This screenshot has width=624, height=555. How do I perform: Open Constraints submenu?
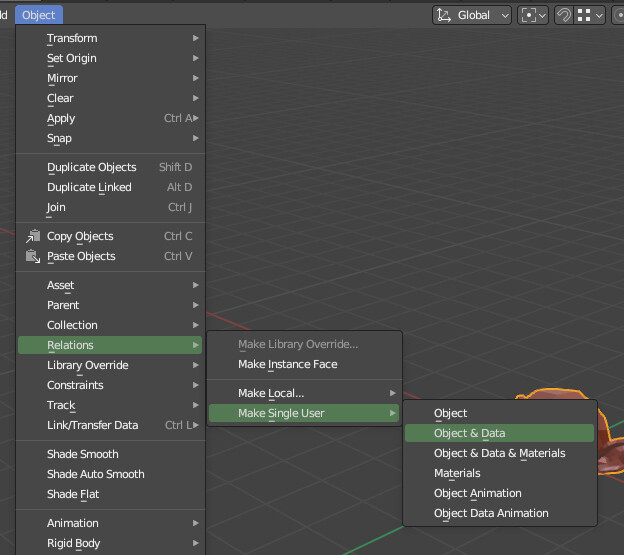(x=110, y=385)
